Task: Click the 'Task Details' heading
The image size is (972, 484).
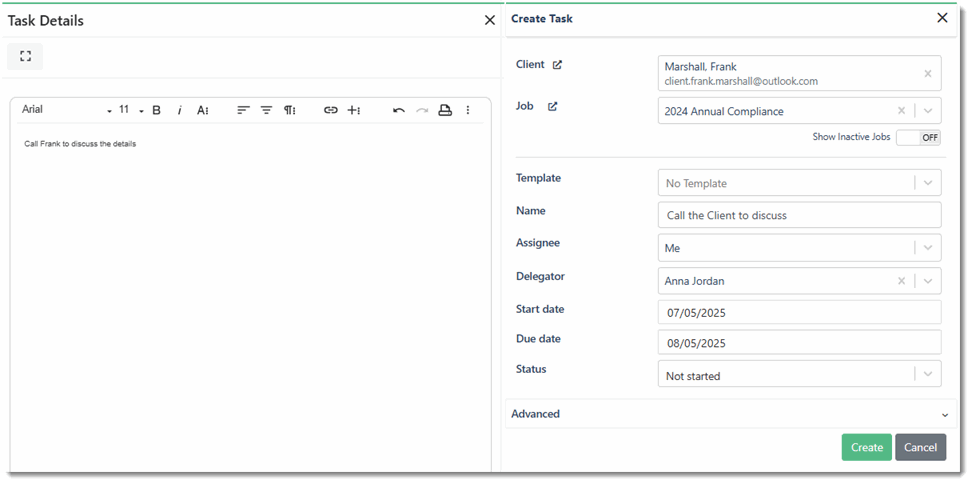Action: [45, 20]
